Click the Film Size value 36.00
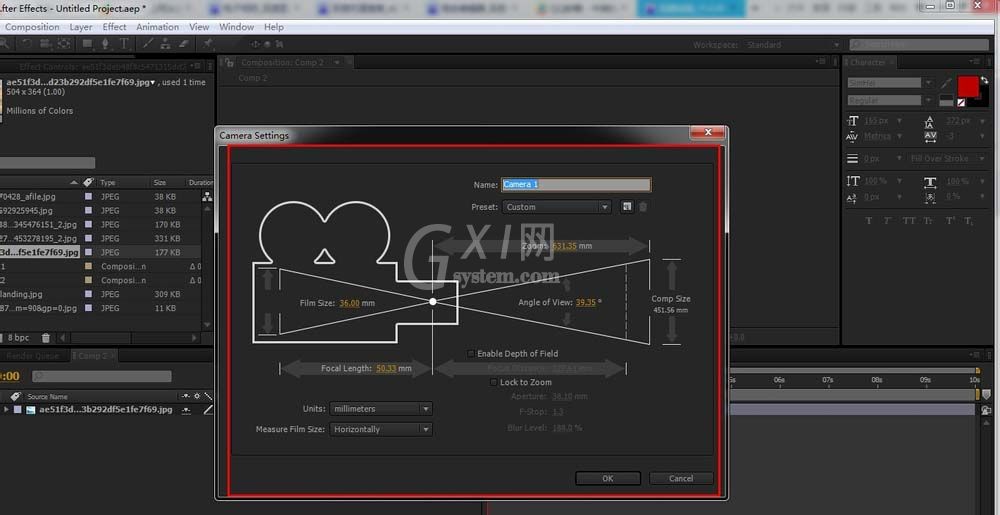This screenshot has width=1000, height=515. 349,303
